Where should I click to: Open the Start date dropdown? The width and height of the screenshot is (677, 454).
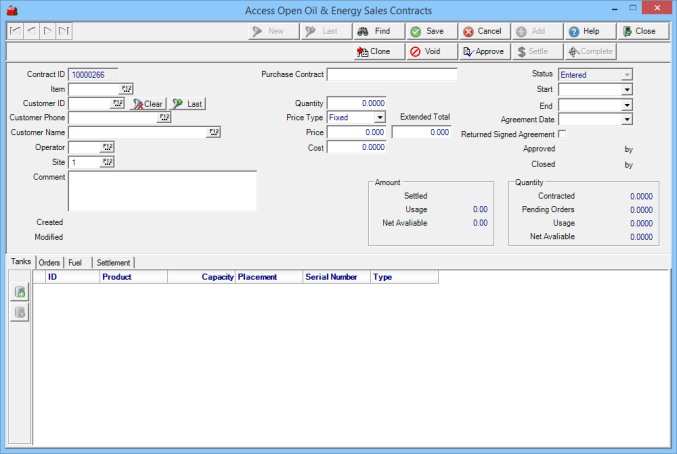tap(627, 89)
